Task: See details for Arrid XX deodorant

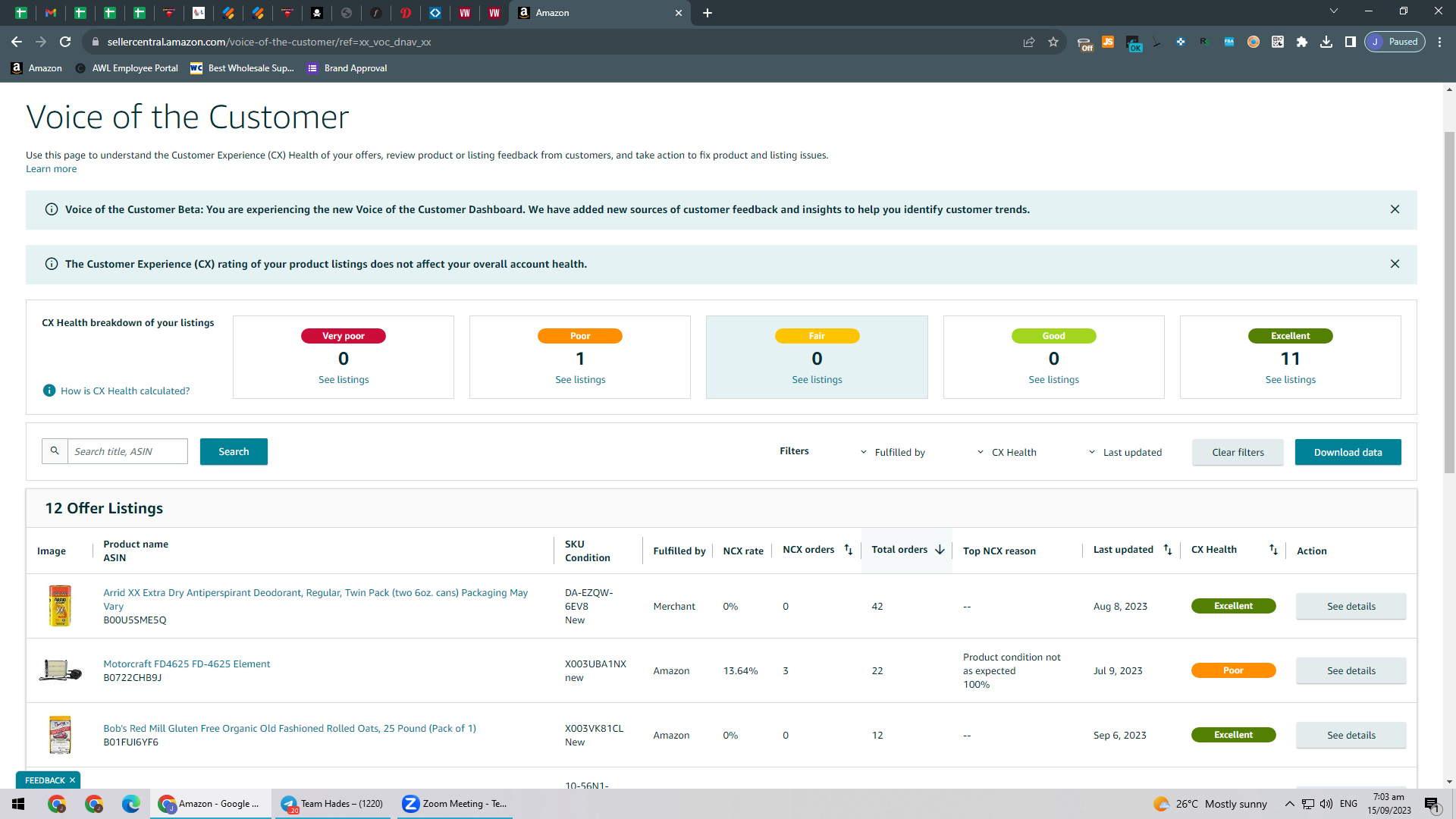Action: [x=1351, y=607]
